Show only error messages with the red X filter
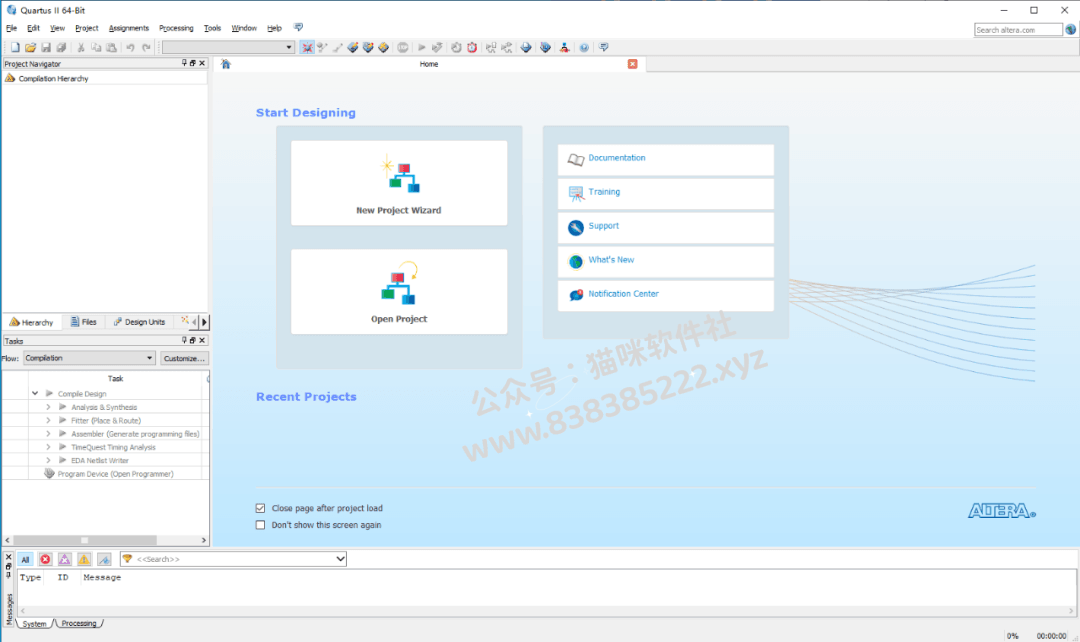This screenshot has height=642, width=1080. (x=45, y=559)
